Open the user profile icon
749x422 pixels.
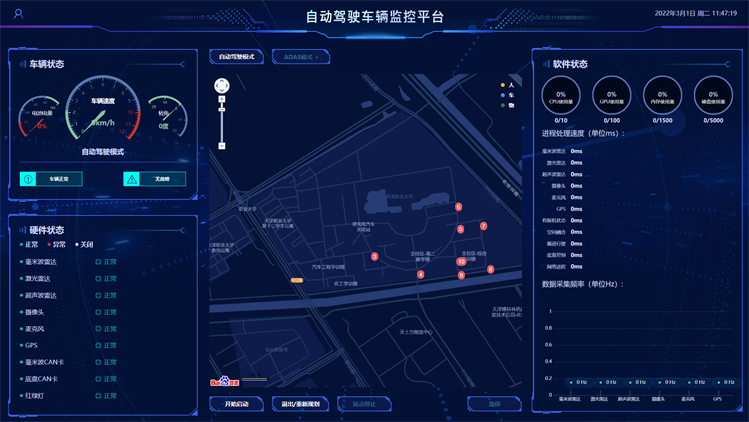point(18,14)
